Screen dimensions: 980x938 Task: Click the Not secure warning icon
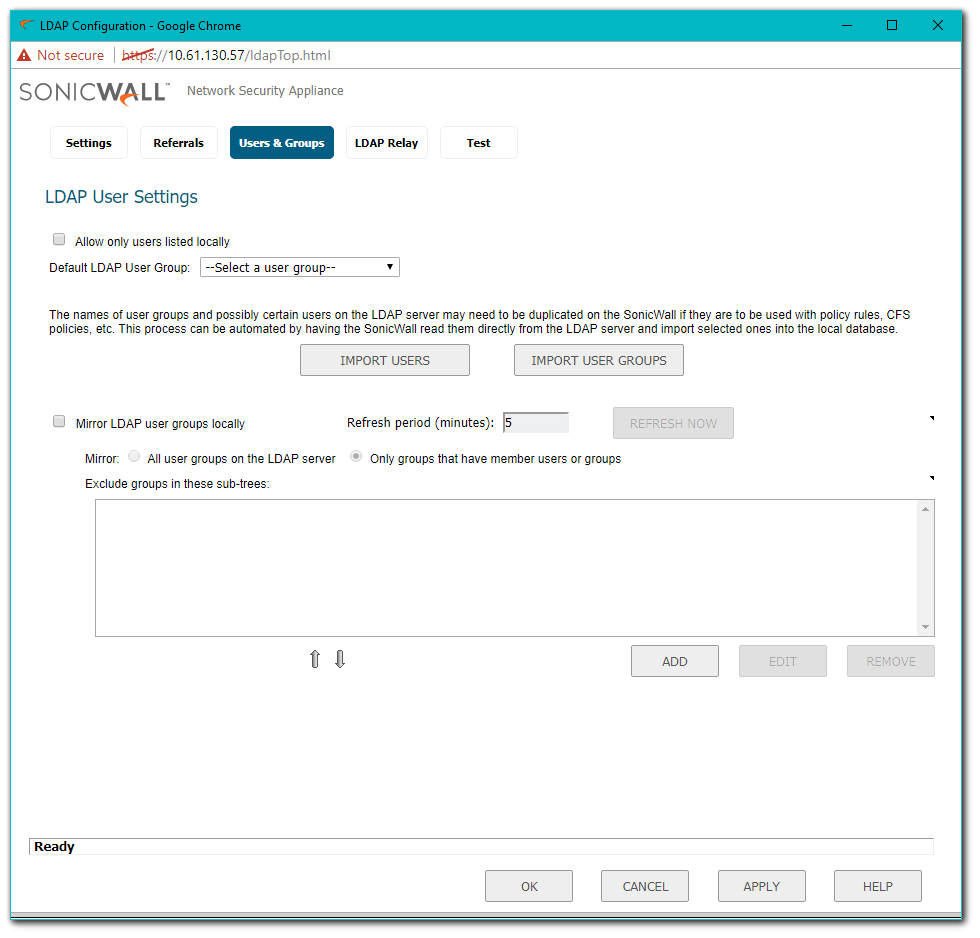point(25,56)
